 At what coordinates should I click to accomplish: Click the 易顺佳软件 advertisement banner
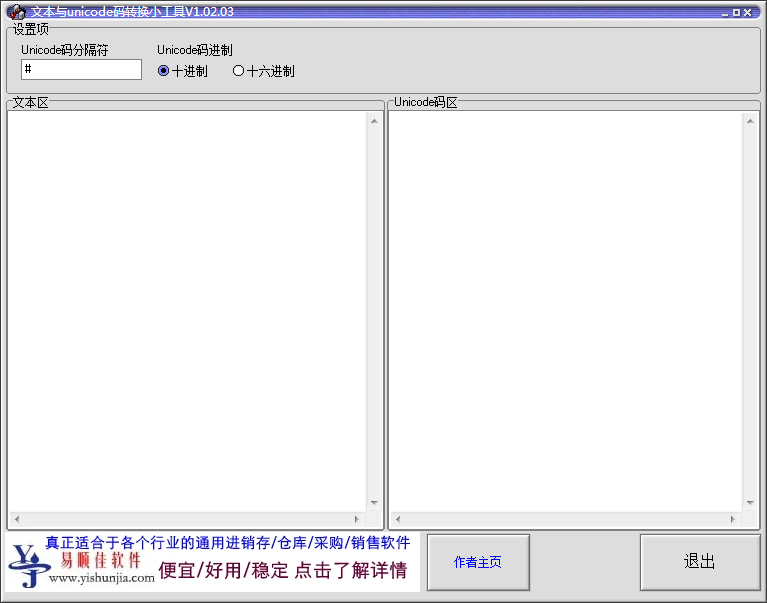pyautogui.click(x=212, y=562)
